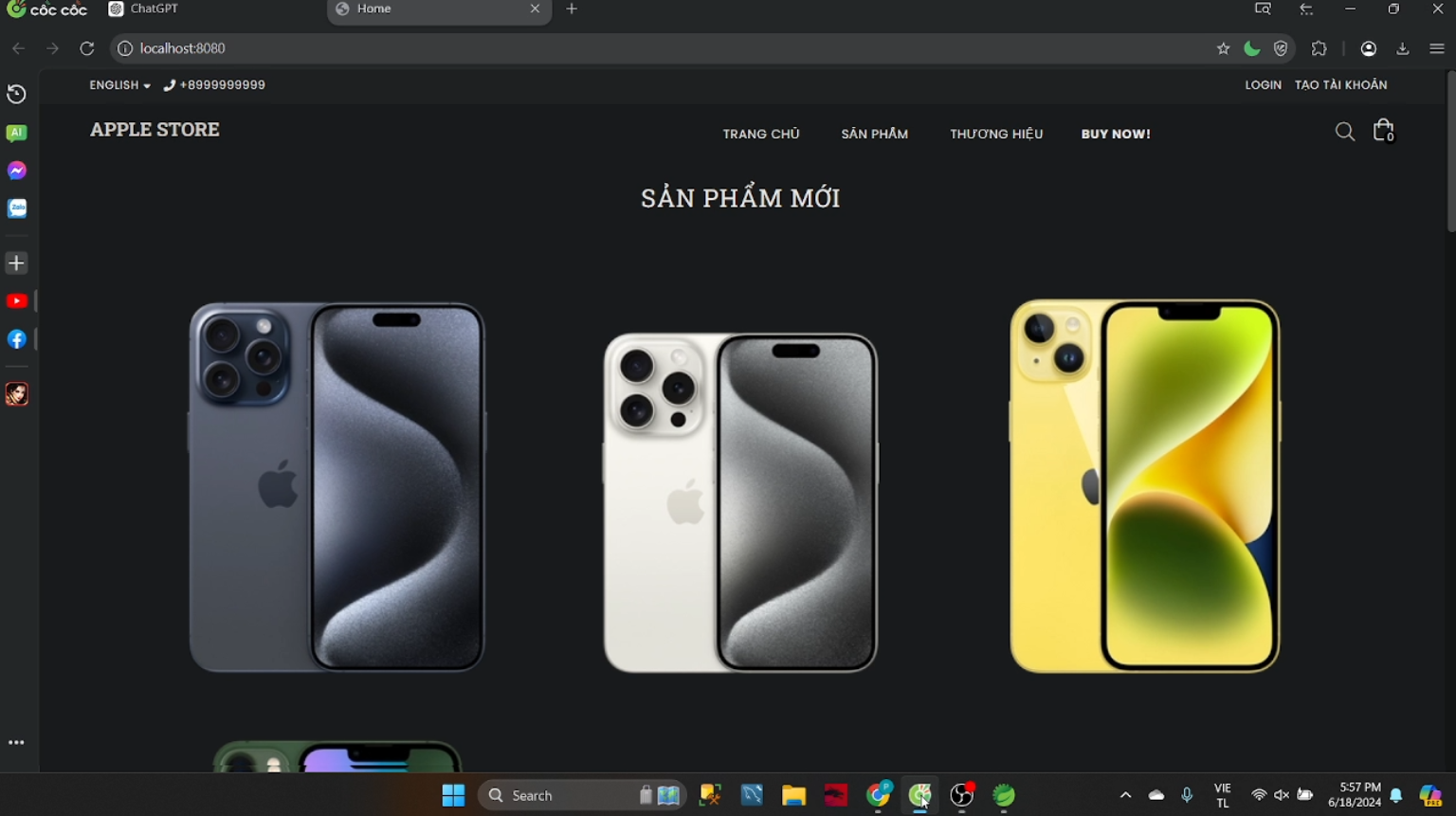Screen dimensions: 1456x816
Task: Click the APPLE STORE logo
Action: [x=155, y=130]
